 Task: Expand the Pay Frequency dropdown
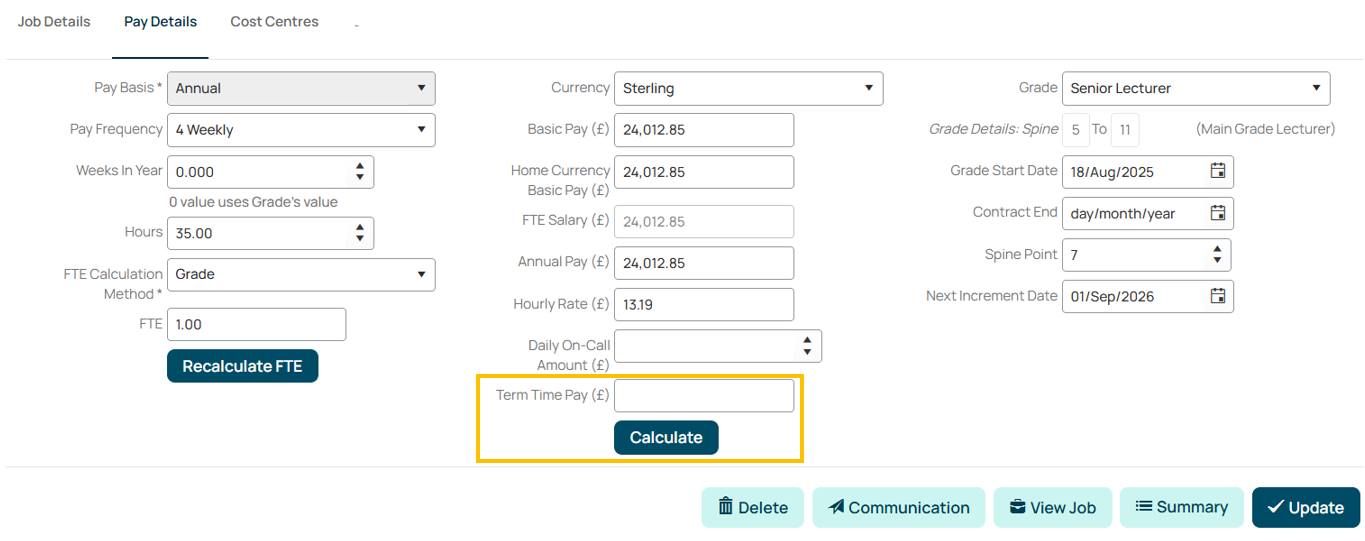(301, 130)
